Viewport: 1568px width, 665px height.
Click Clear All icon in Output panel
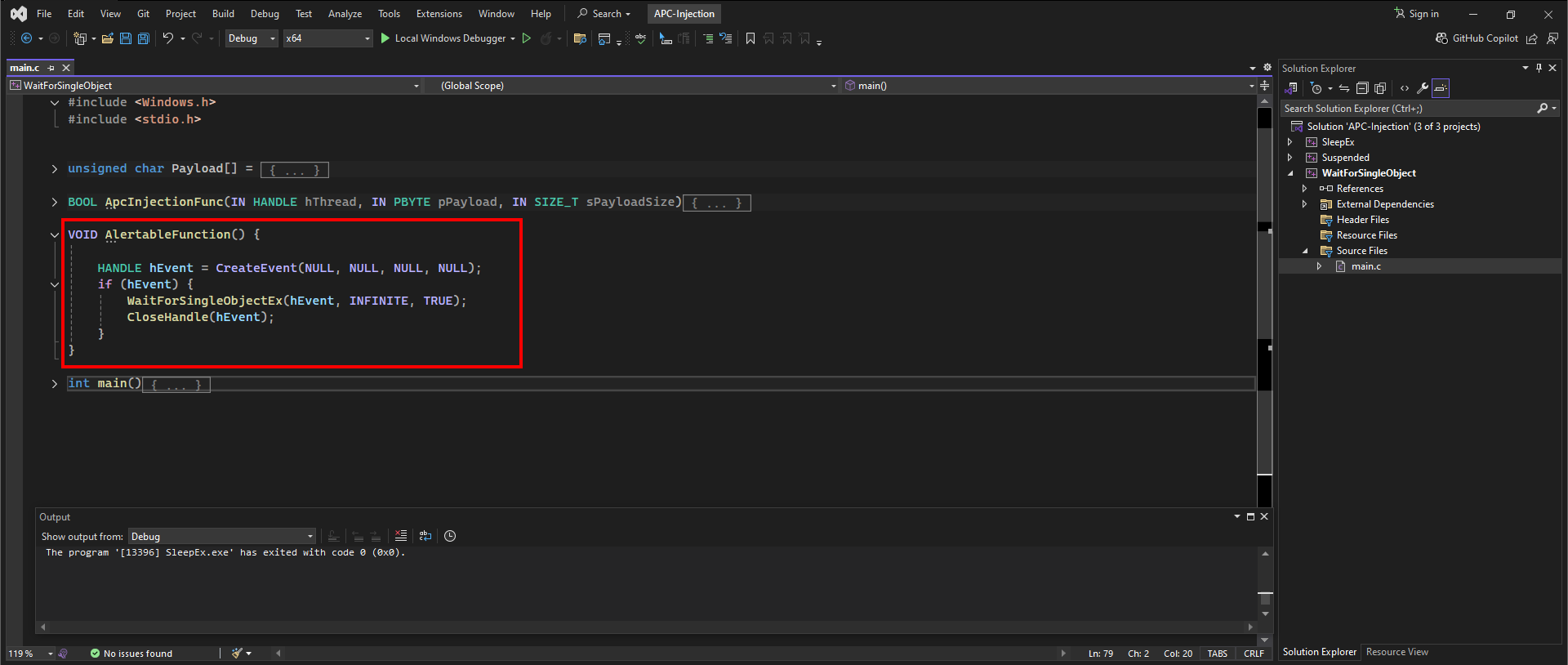click(x=400, y=536)
